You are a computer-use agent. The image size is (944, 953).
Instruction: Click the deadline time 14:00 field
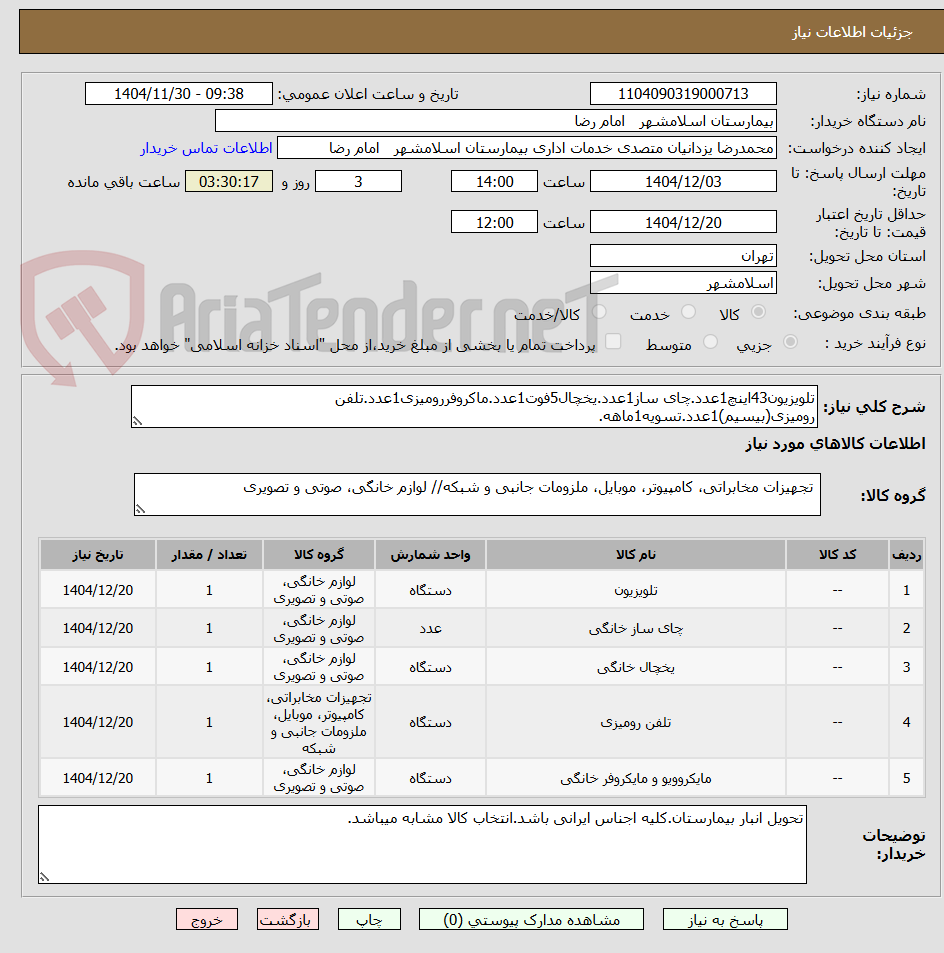coord(494,182)
